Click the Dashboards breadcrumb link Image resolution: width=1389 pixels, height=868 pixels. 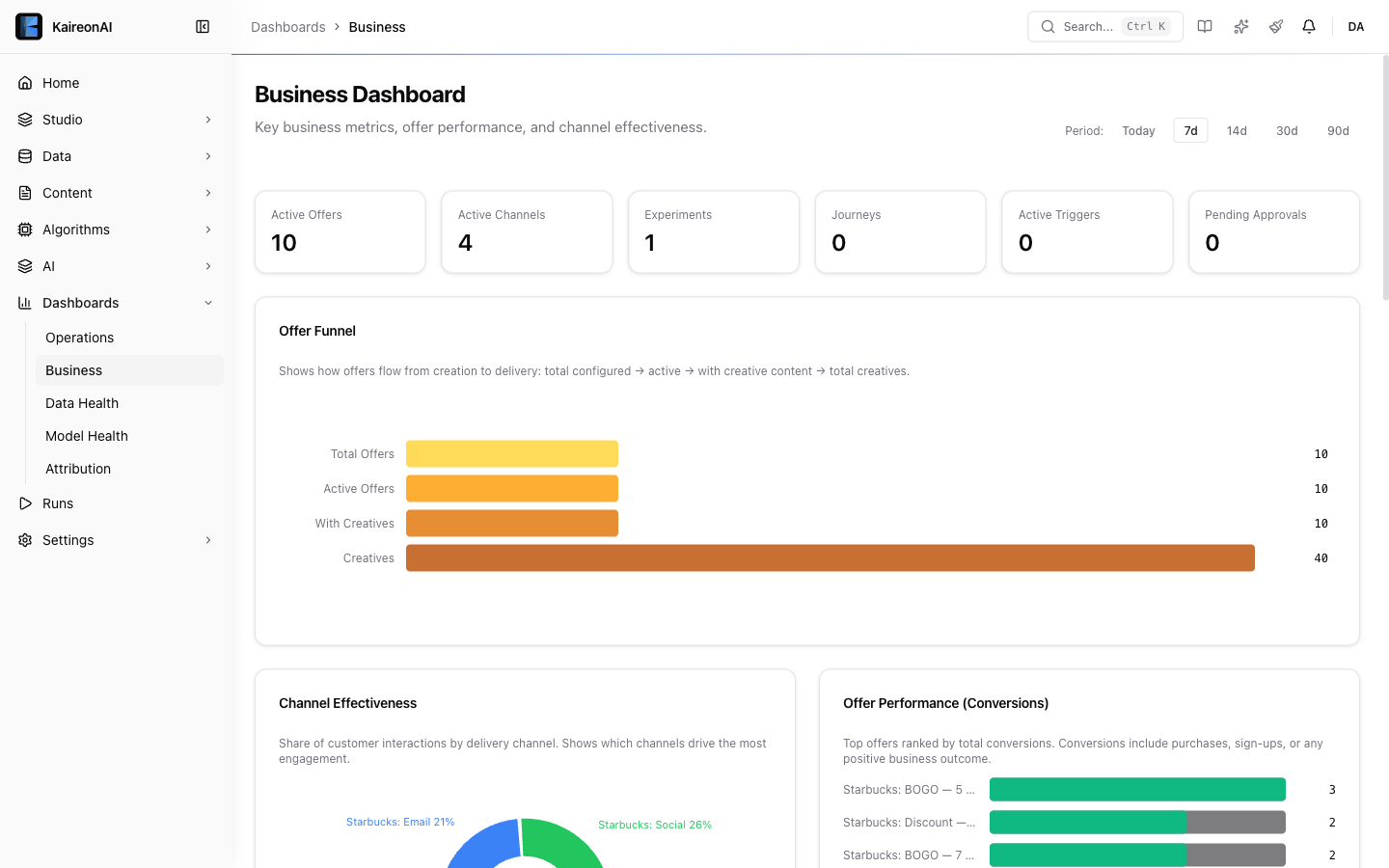287,27
